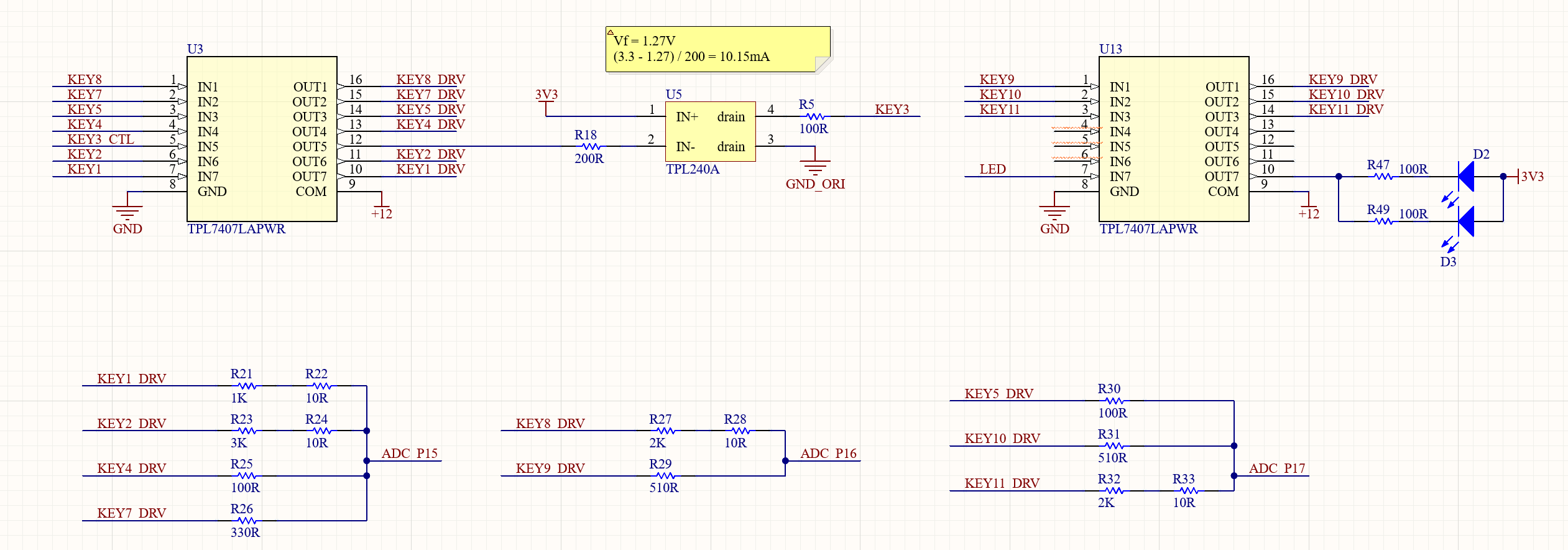1568x550 pixels.
Task: Select the U3 TPL7407LAPWR component body
Action: [x=262, y=139]
